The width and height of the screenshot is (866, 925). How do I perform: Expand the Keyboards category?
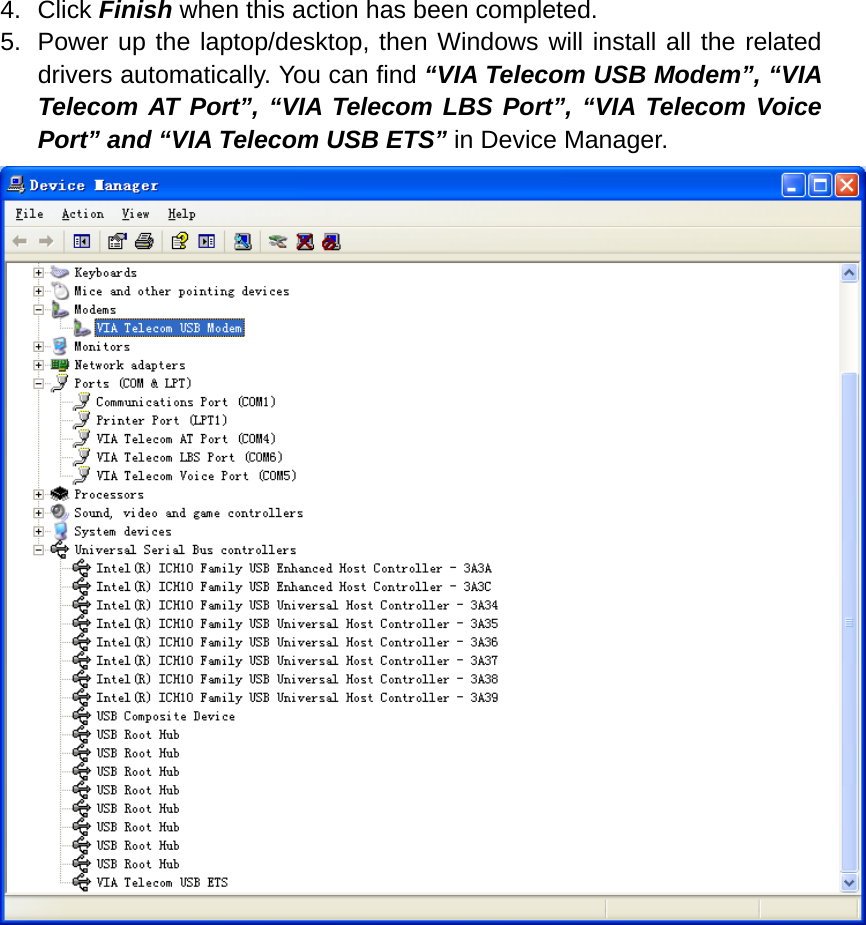click(38, 272)
